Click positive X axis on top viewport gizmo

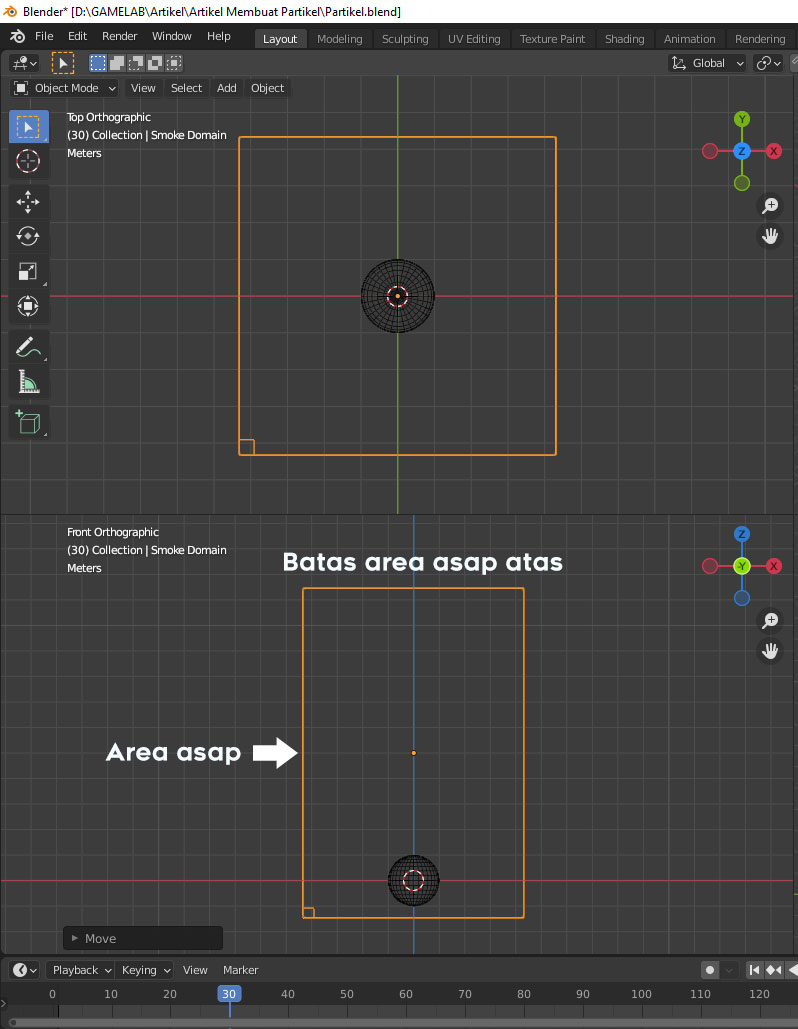tap(774, 151)
